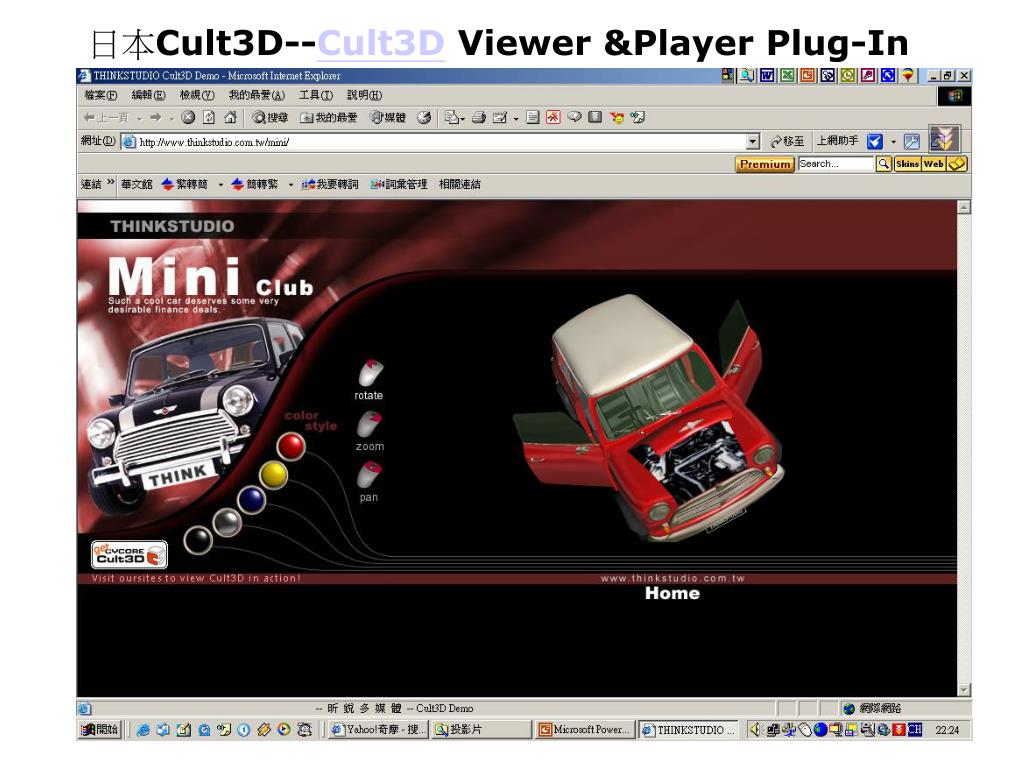Expand the dropdown next to 上網助手 icon

coord(893,142)
